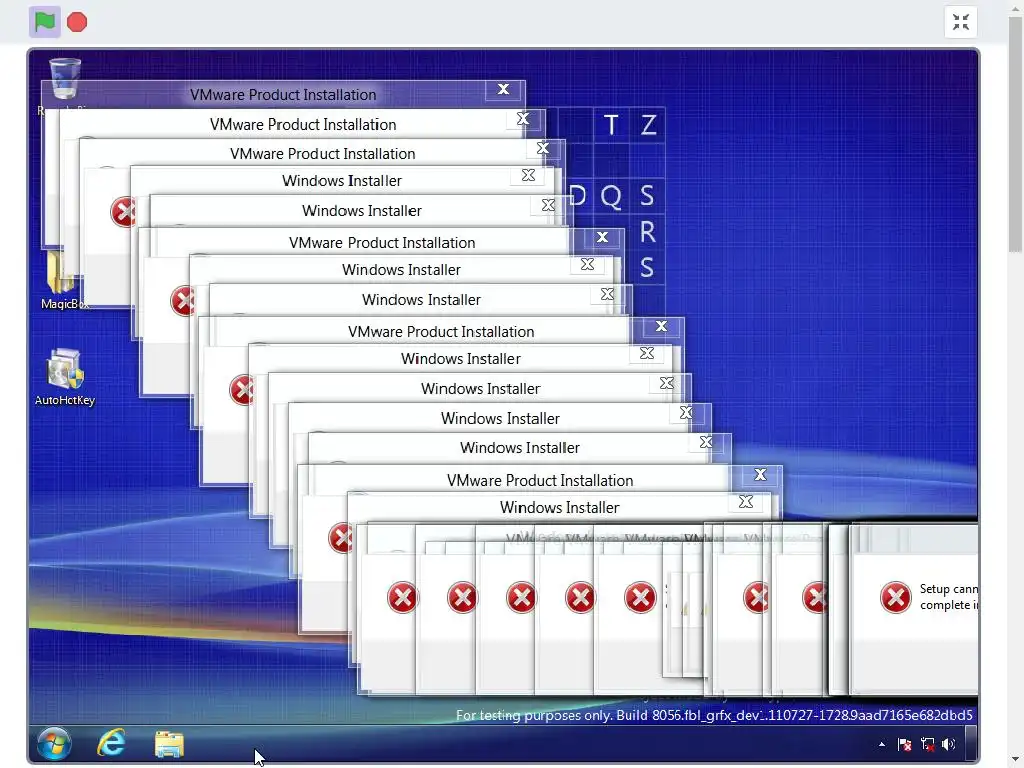Click the Z tile letter
1024x768 pixels.
(x=648, y=124)
